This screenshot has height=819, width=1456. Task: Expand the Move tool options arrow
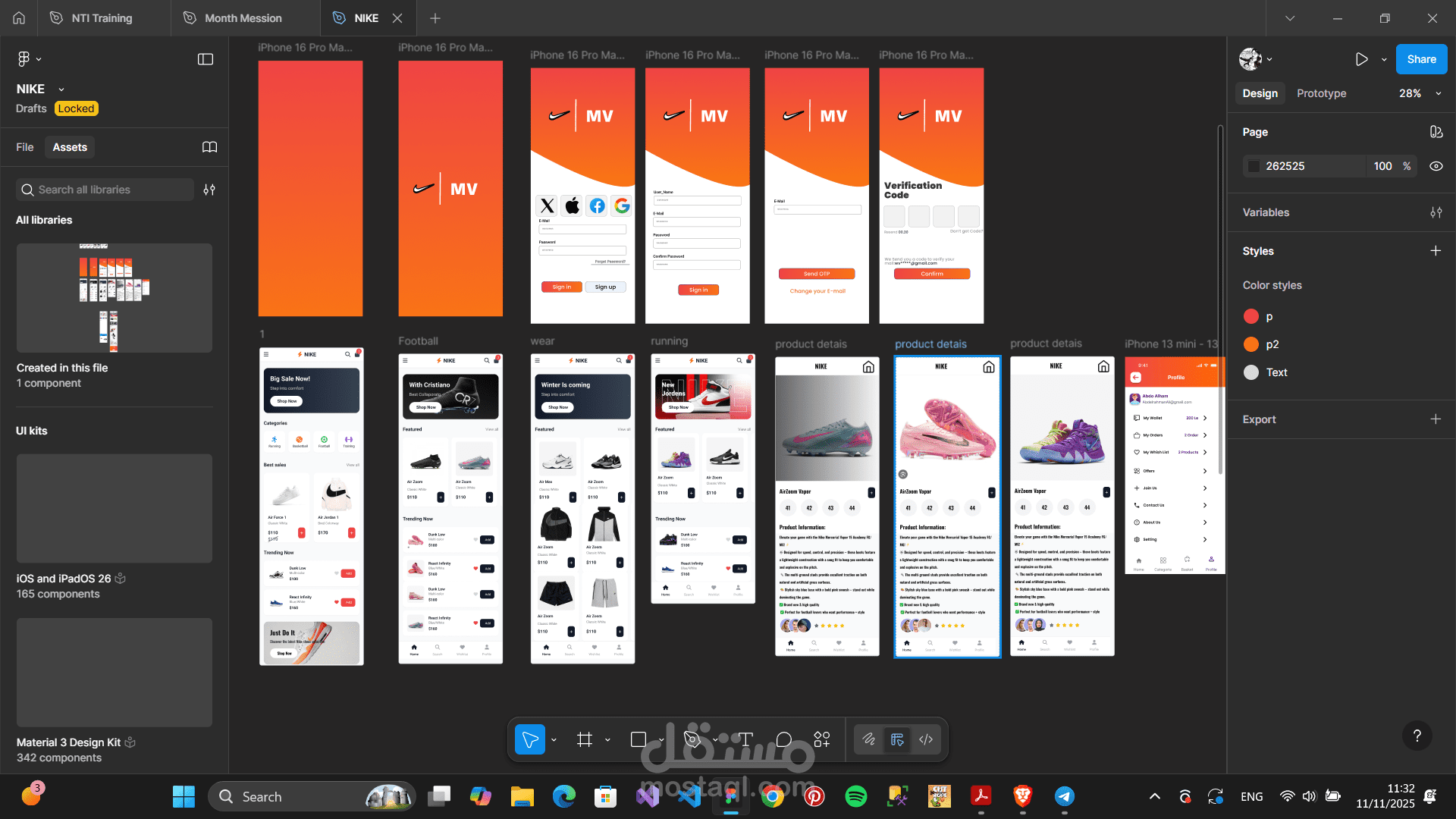click(x=554, y=740)
